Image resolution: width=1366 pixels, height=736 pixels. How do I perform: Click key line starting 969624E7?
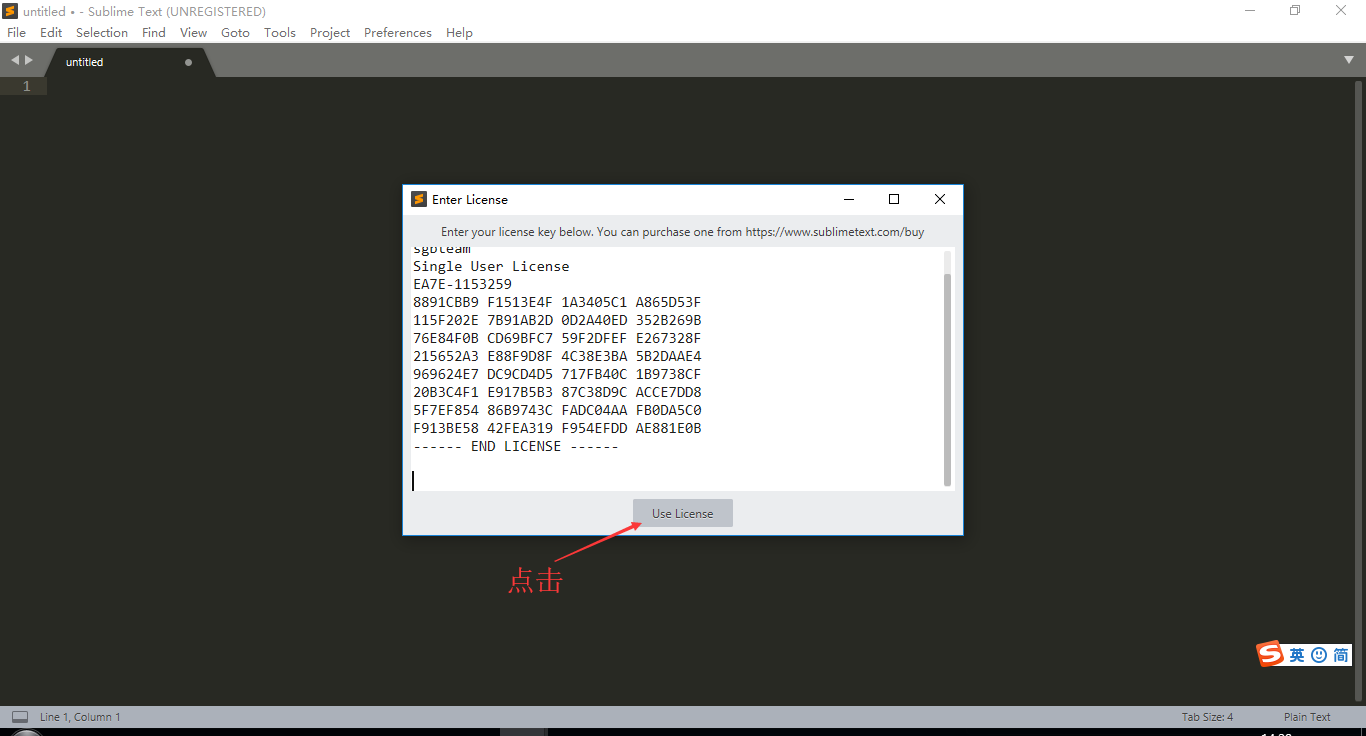click(557, 374)
